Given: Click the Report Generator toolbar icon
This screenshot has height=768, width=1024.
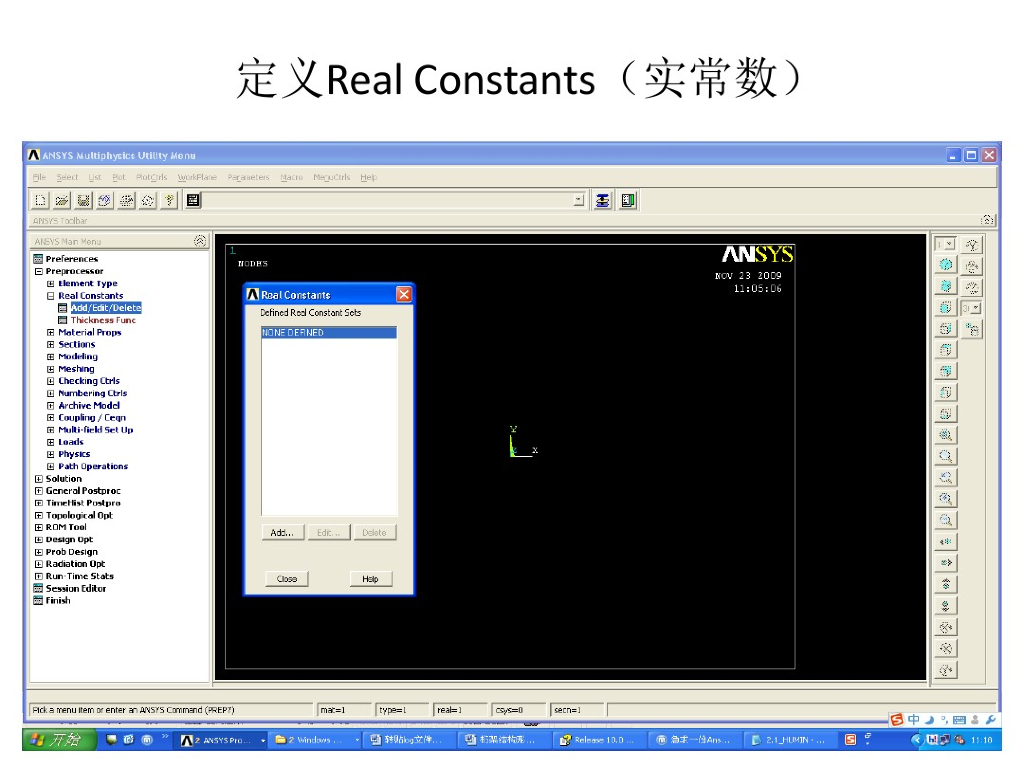Looking at the screenshot, I should click(x=148, y=200).
